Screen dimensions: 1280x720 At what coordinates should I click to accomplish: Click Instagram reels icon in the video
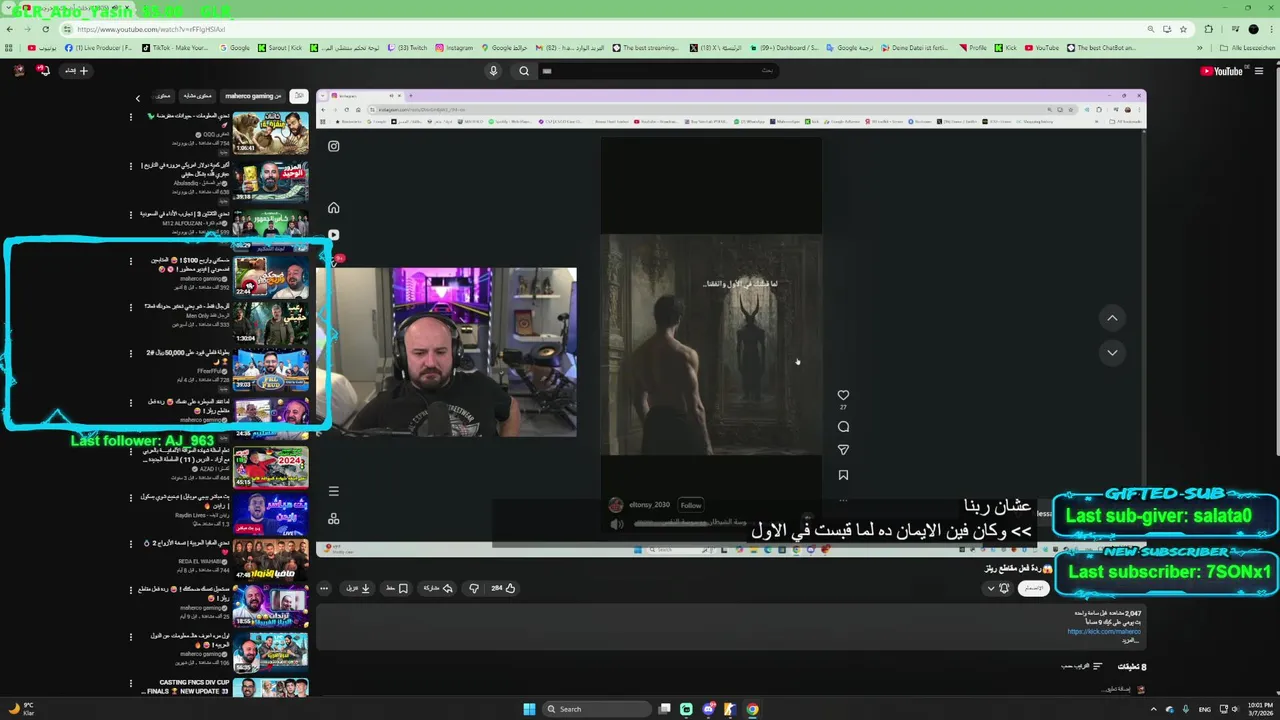pos(334,235)
